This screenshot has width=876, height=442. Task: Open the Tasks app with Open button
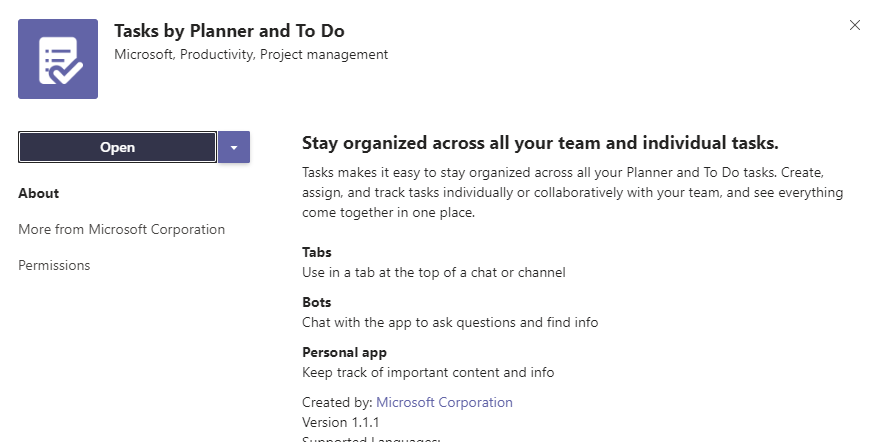click(117, 147)
